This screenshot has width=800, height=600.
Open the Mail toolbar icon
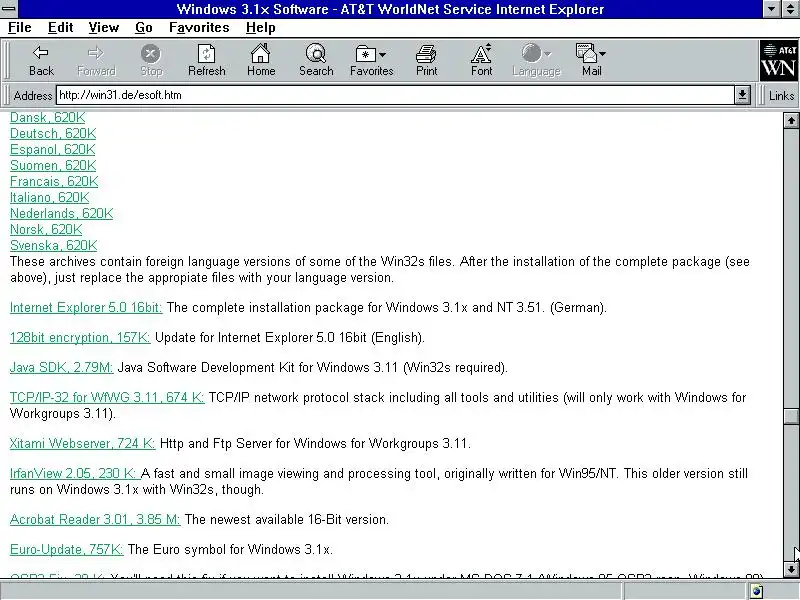[x=586, y=53]
